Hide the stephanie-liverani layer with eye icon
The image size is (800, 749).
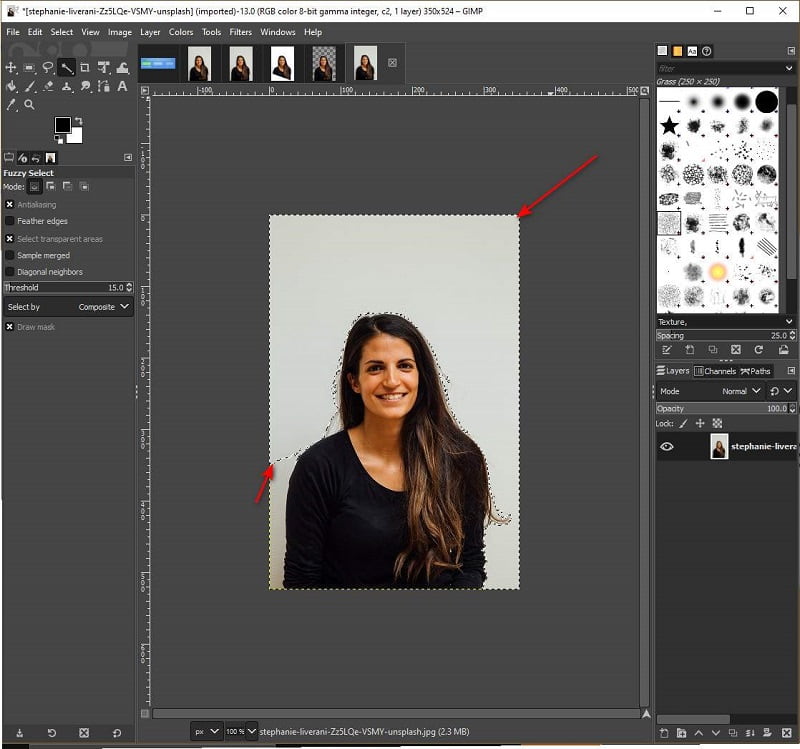tap(667, 447)
